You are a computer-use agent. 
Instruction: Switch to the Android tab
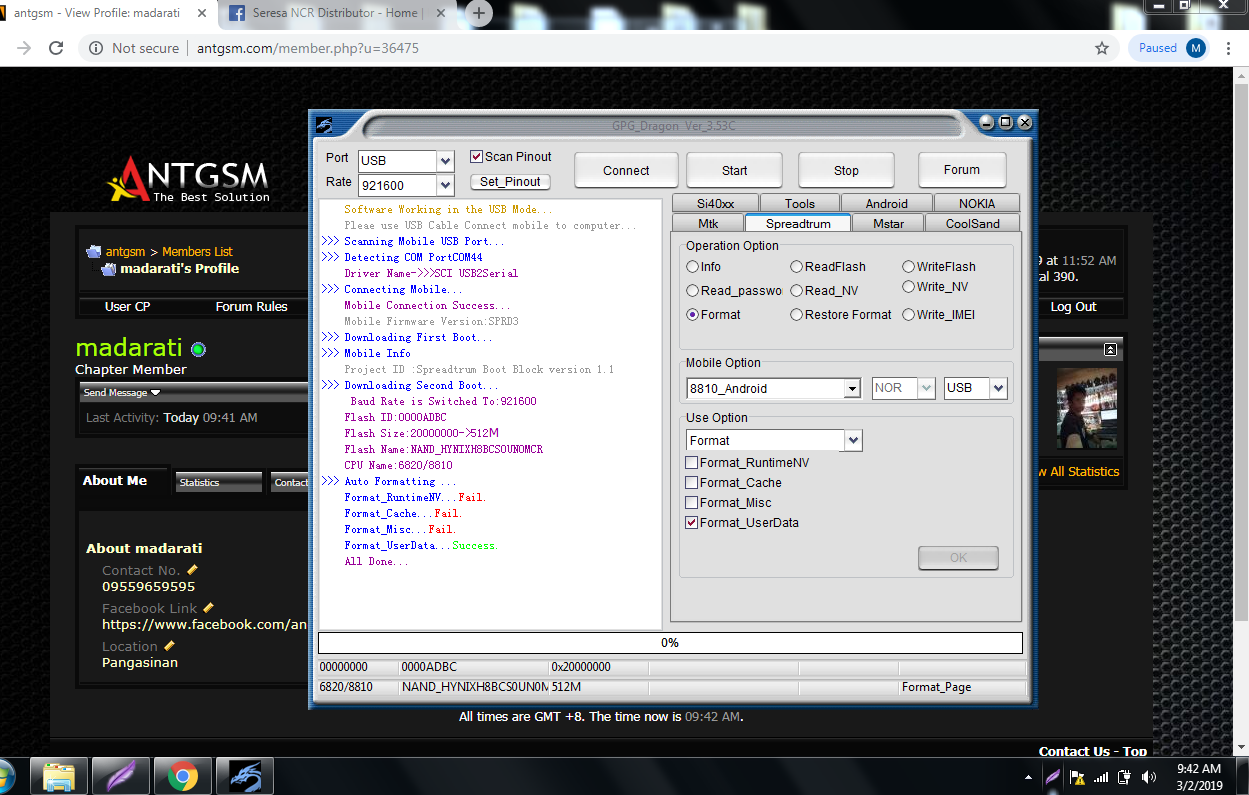(x=887, y=204)
